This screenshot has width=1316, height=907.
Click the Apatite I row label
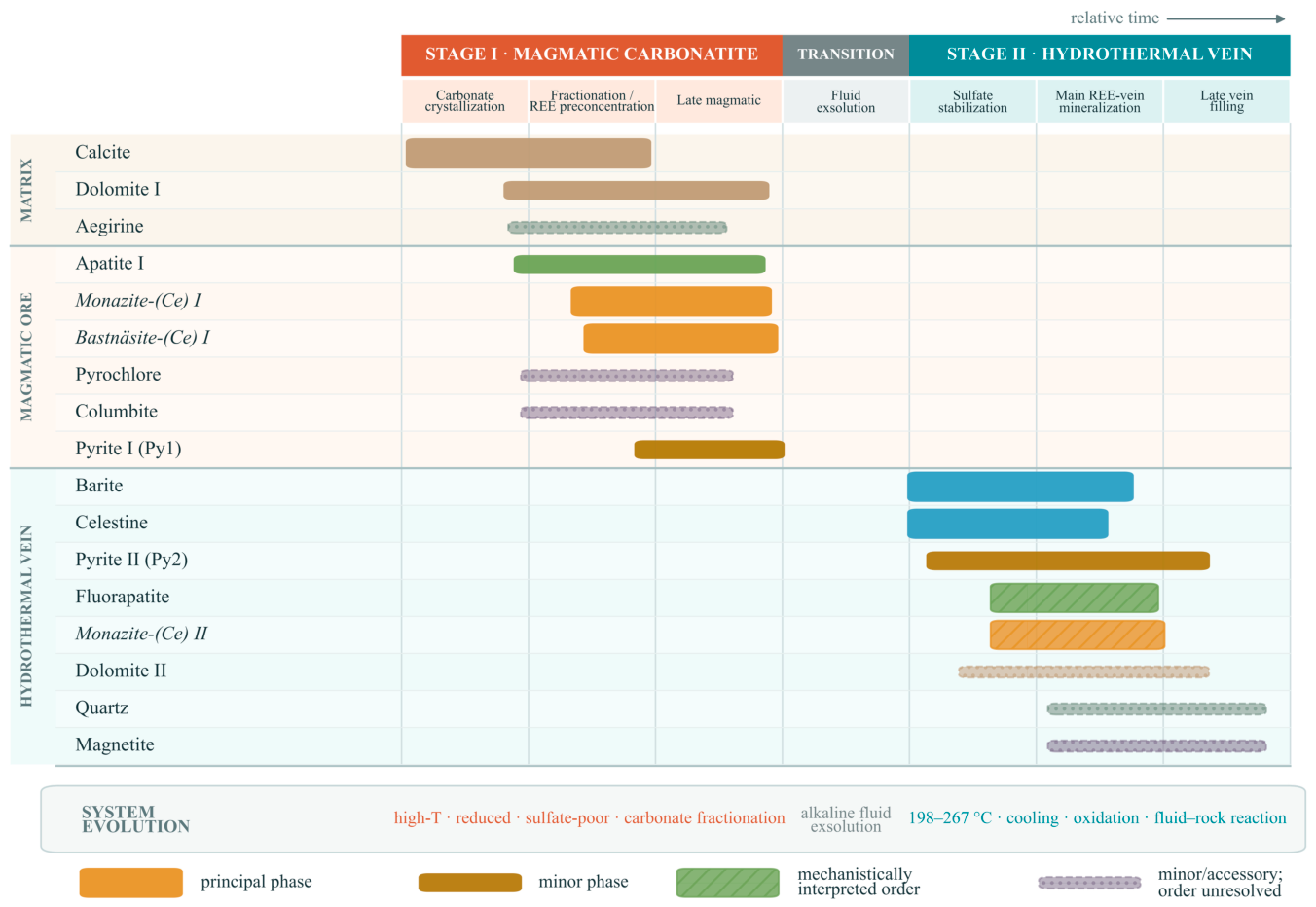(x=109, y=264)
